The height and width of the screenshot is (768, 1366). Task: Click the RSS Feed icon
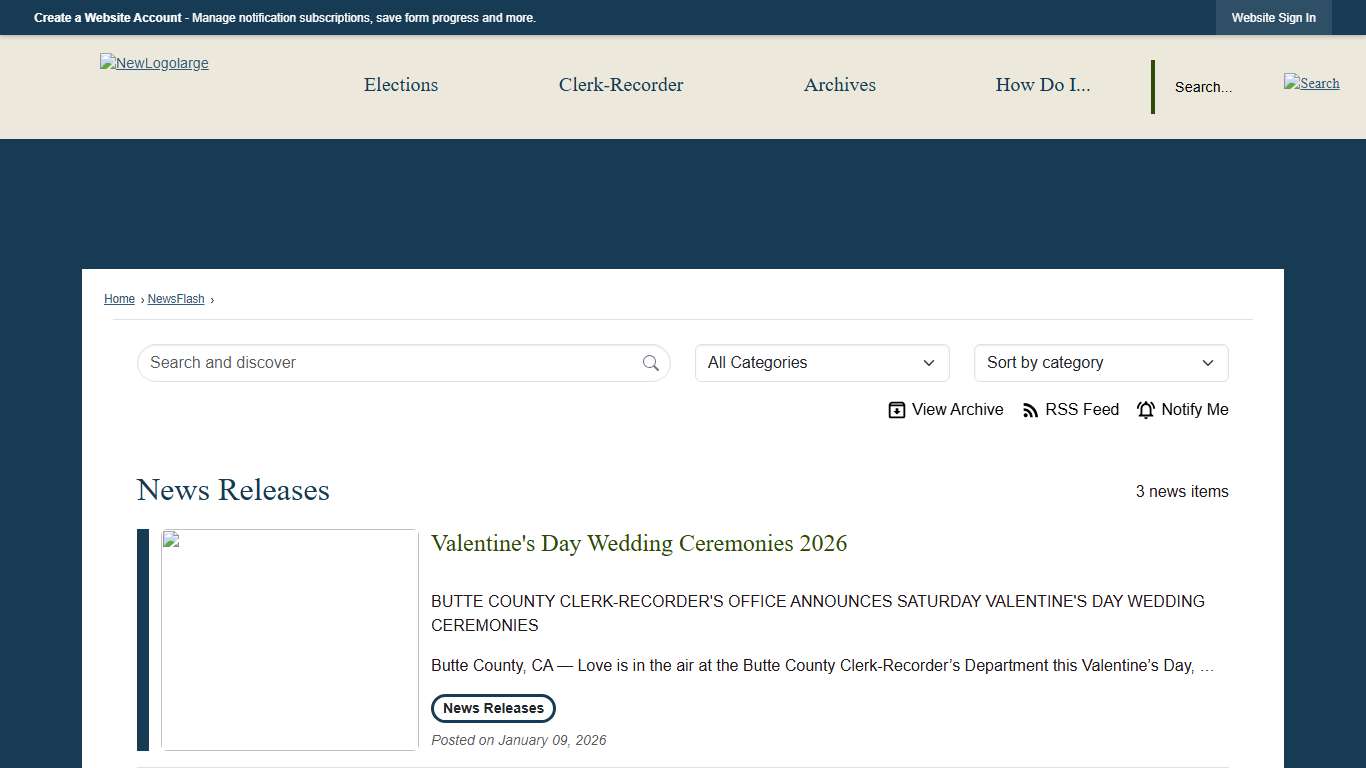[x=1030, y=409]
